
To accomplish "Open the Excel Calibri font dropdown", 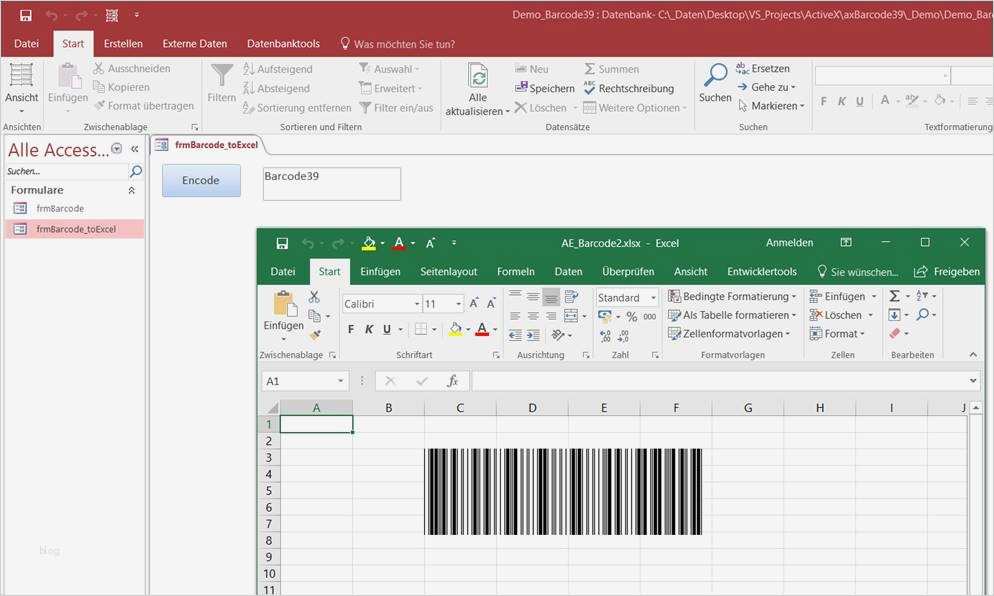I will (417, 304).
